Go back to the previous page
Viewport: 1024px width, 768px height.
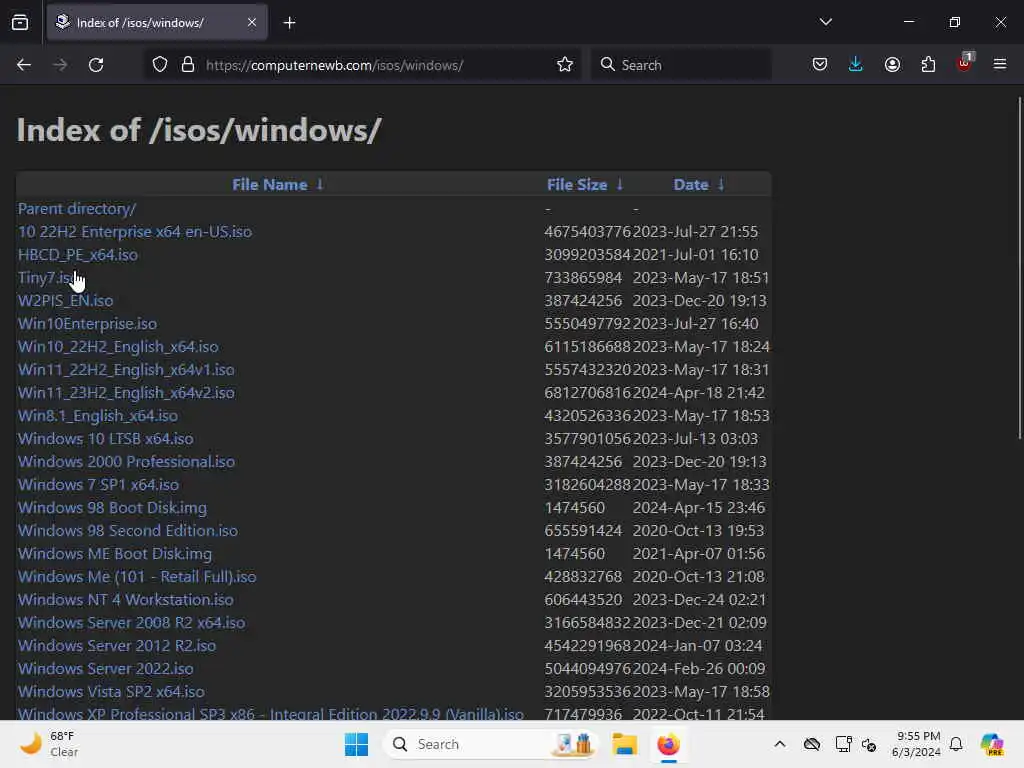click(x=24, y=65)
